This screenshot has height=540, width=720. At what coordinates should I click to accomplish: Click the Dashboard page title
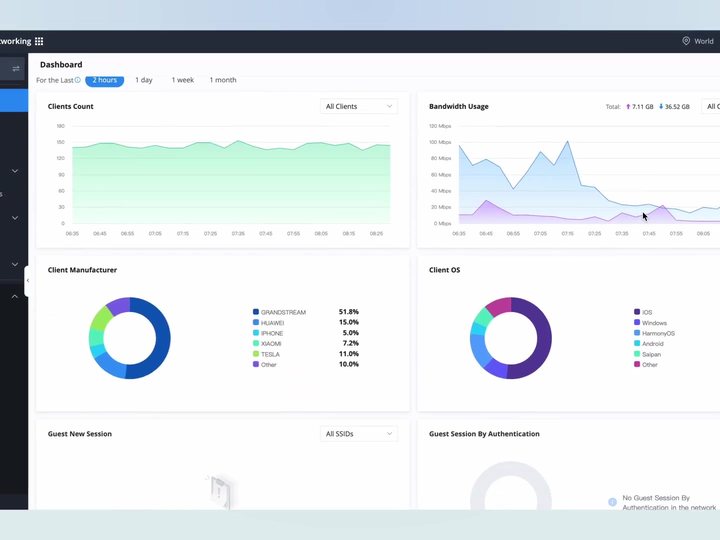[x=61, y=65]
